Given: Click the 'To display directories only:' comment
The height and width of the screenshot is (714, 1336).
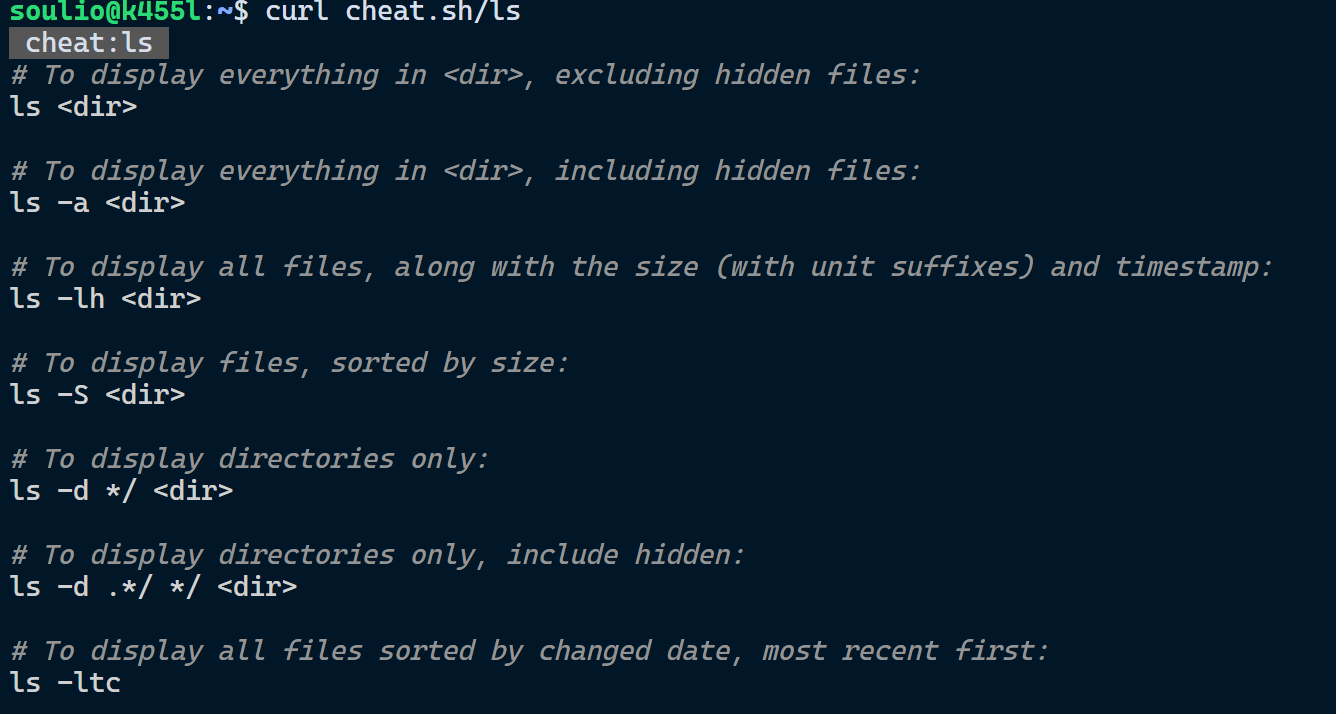Looking at the screenshot, I should (250, 459).
